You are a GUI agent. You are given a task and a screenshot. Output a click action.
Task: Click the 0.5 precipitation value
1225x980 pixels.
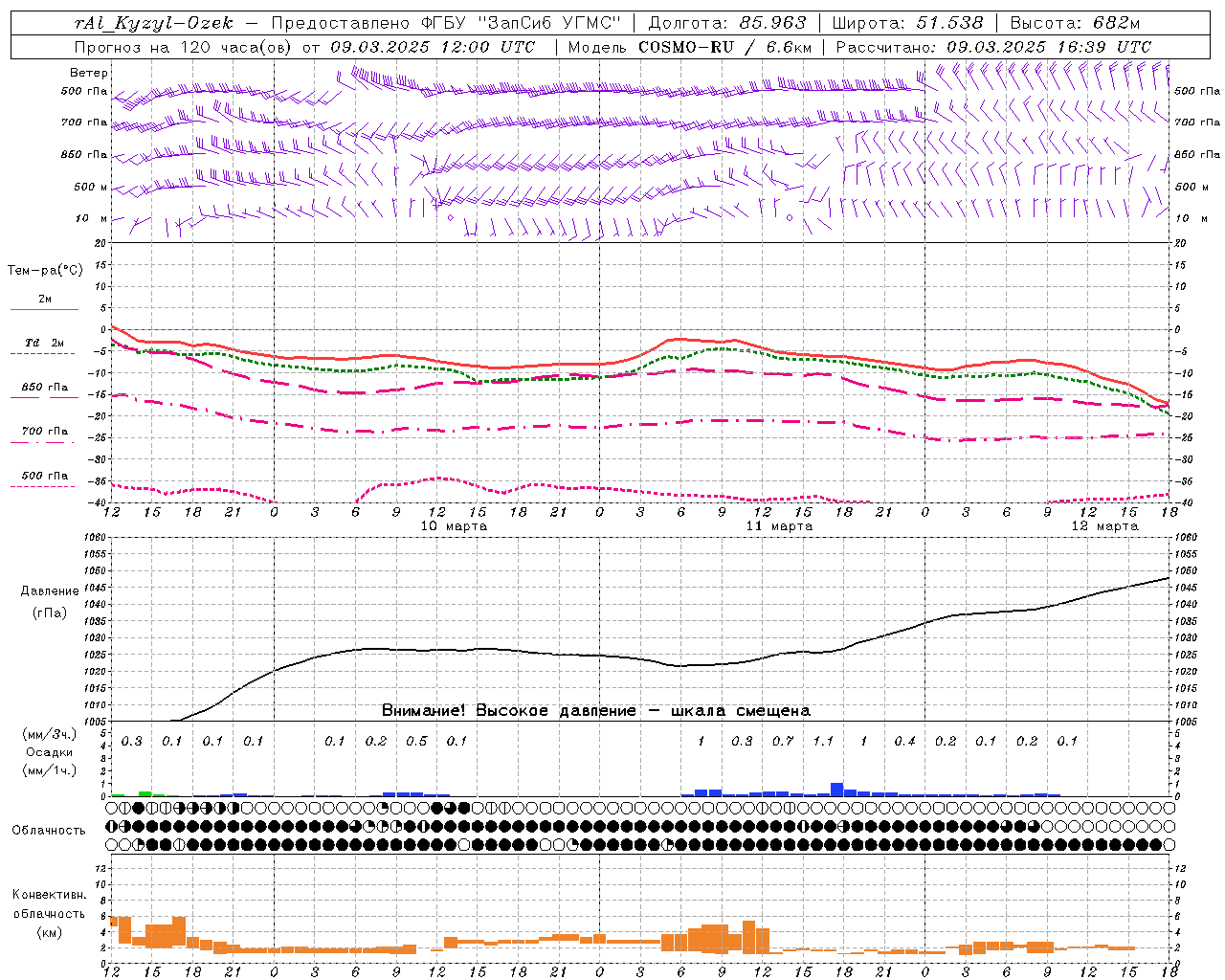click(x=416, y=742)
